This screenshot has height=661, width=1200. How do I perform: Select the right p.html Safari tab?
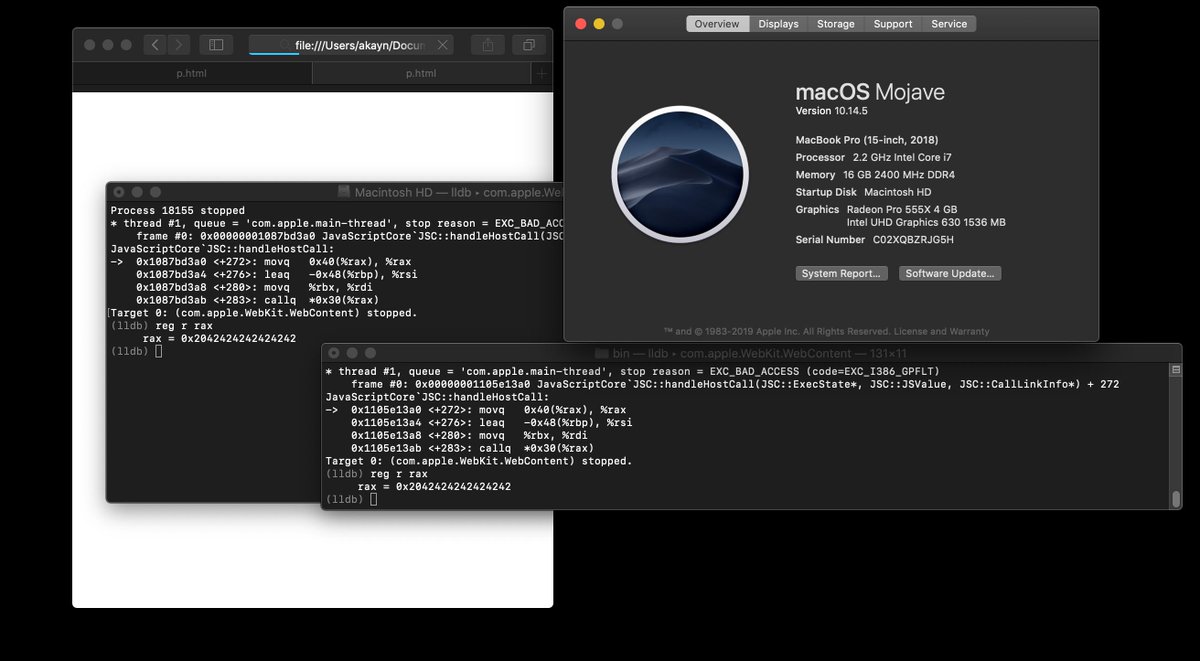point(421,74)
